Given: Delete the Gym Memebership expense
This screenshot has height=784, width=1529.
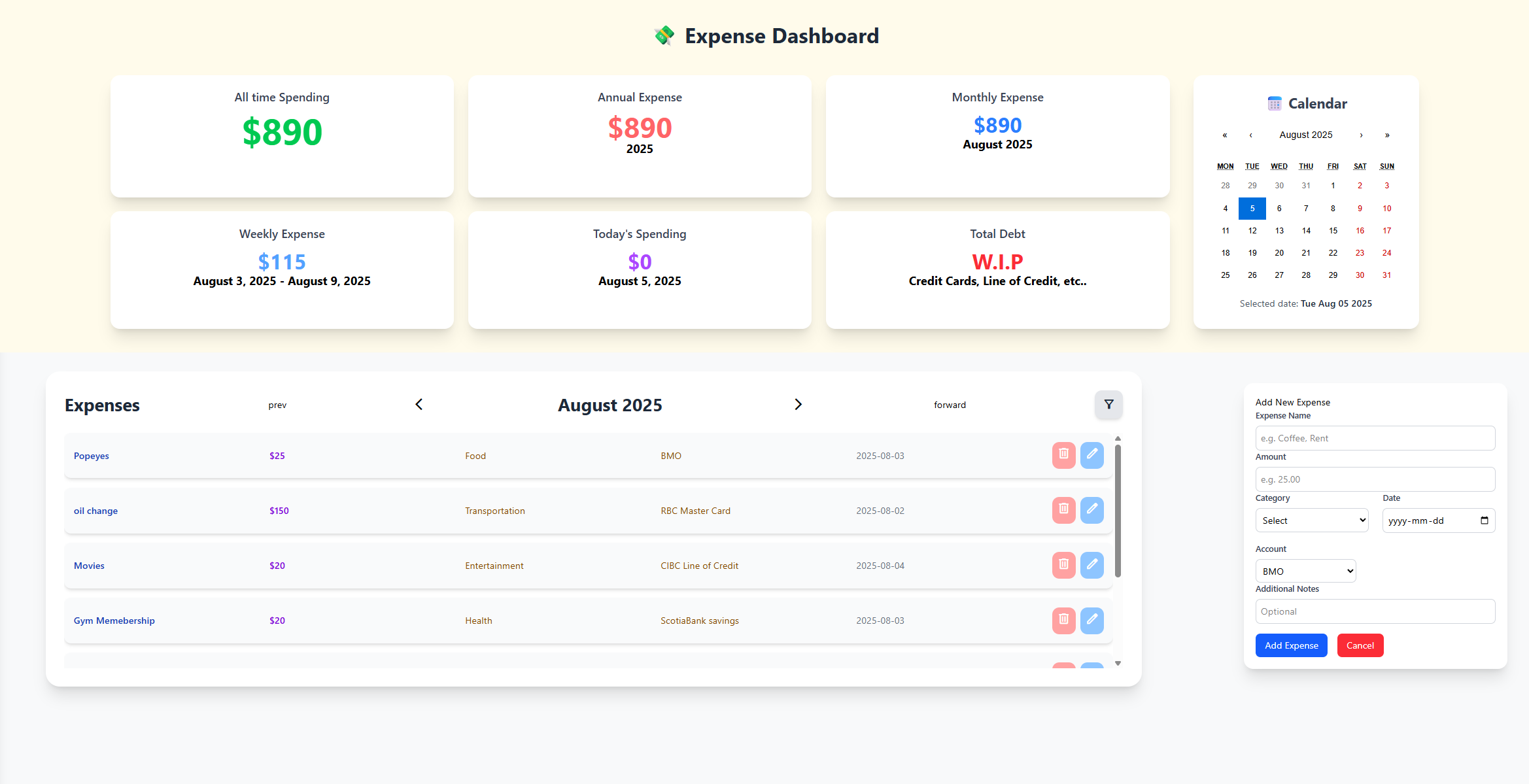Looking at the screenshot, I should [x=1064, y=621].
